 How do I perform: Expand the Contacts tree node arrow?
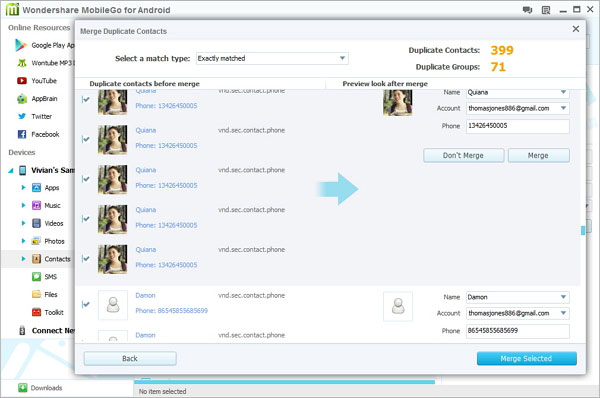pyautogui.click(x=23, y=259)
